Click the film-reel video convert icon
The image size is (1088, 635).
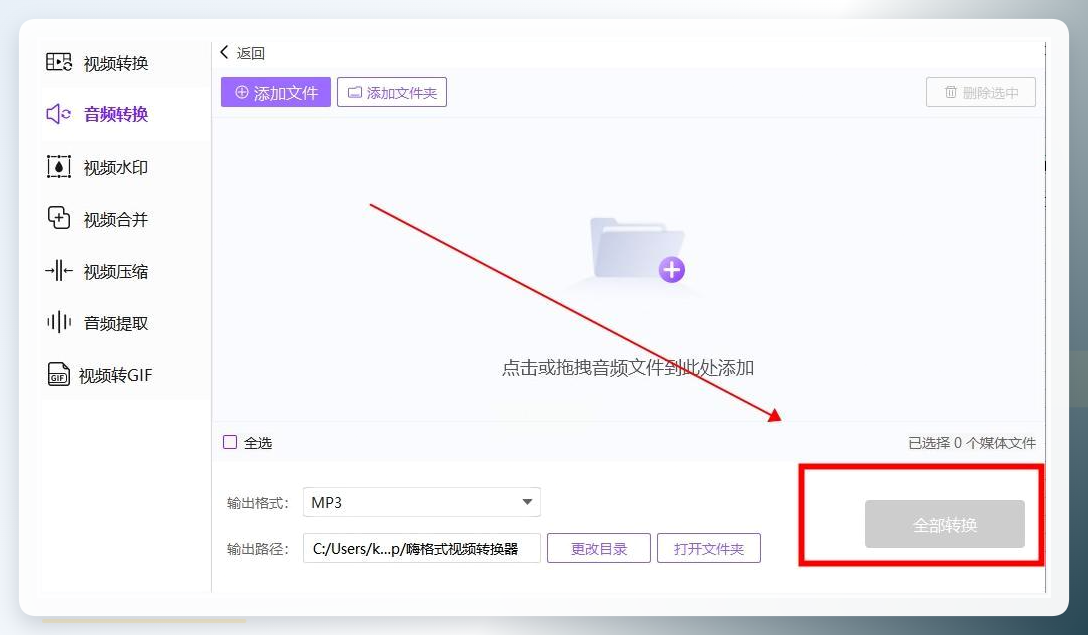[x=58, y=62]
